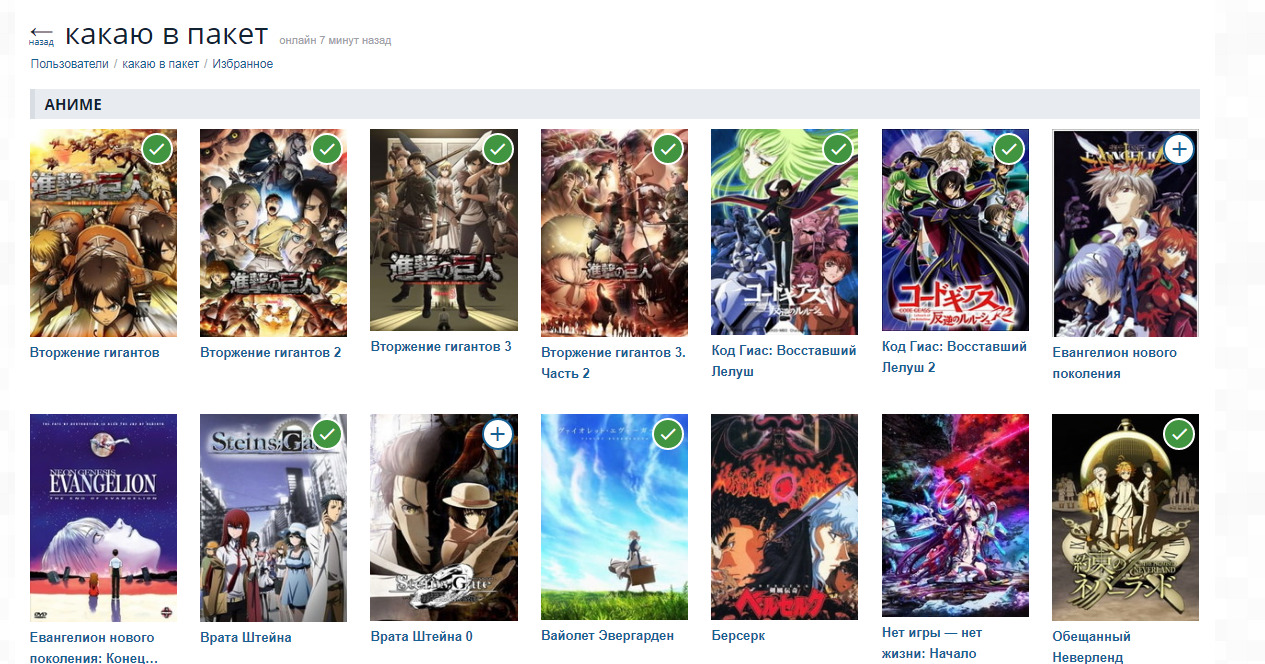Open the Нет игры — нет жизни: Начало poster
The height and width of the screenshot is (664, 1265).
tap(955, 515)
